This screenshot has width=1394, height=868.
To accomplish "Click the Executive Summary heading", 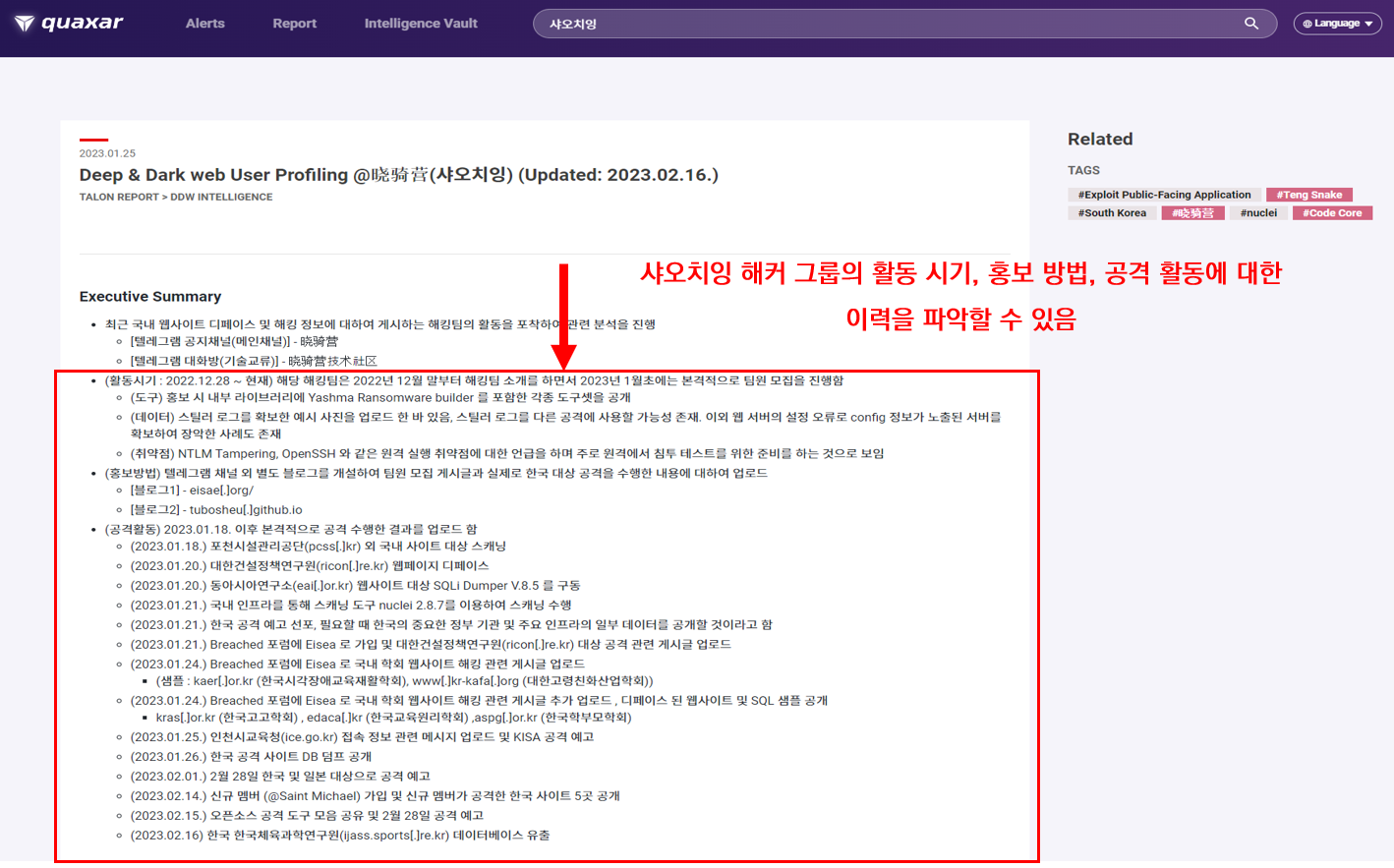I will tap(150, 296).
